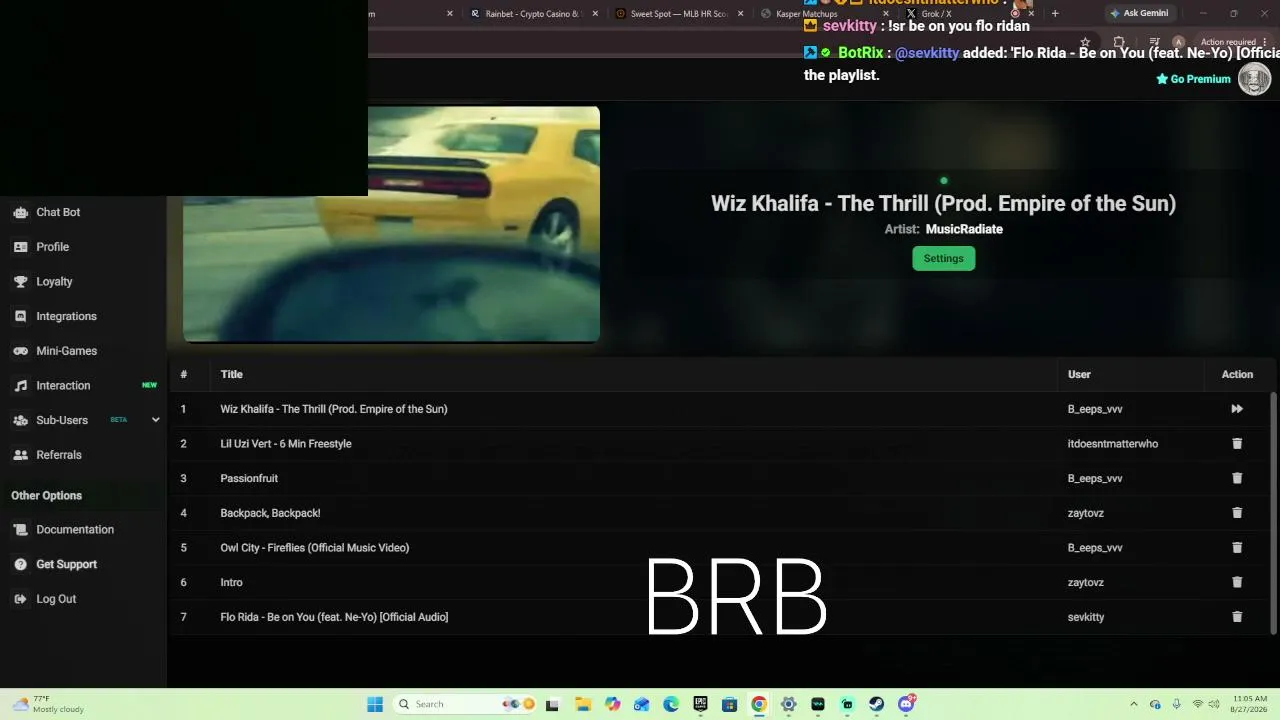Select the Integrations sidebar icon
This screenshot has width=1280, height=720.
20,316
